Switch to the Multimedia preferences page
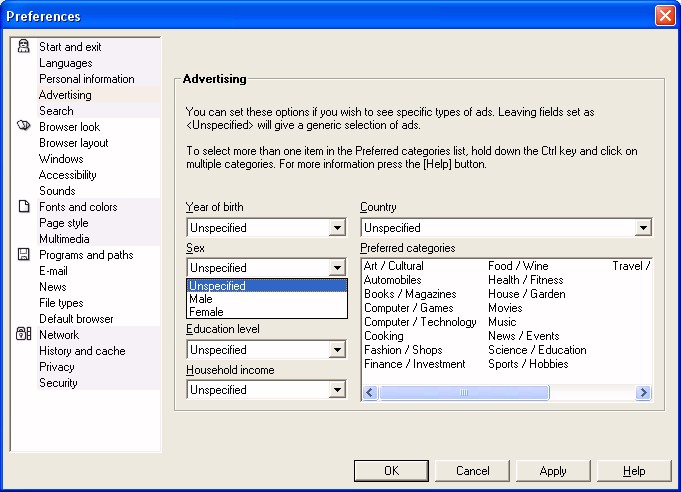The image size is (681, 492). point(64,239)
